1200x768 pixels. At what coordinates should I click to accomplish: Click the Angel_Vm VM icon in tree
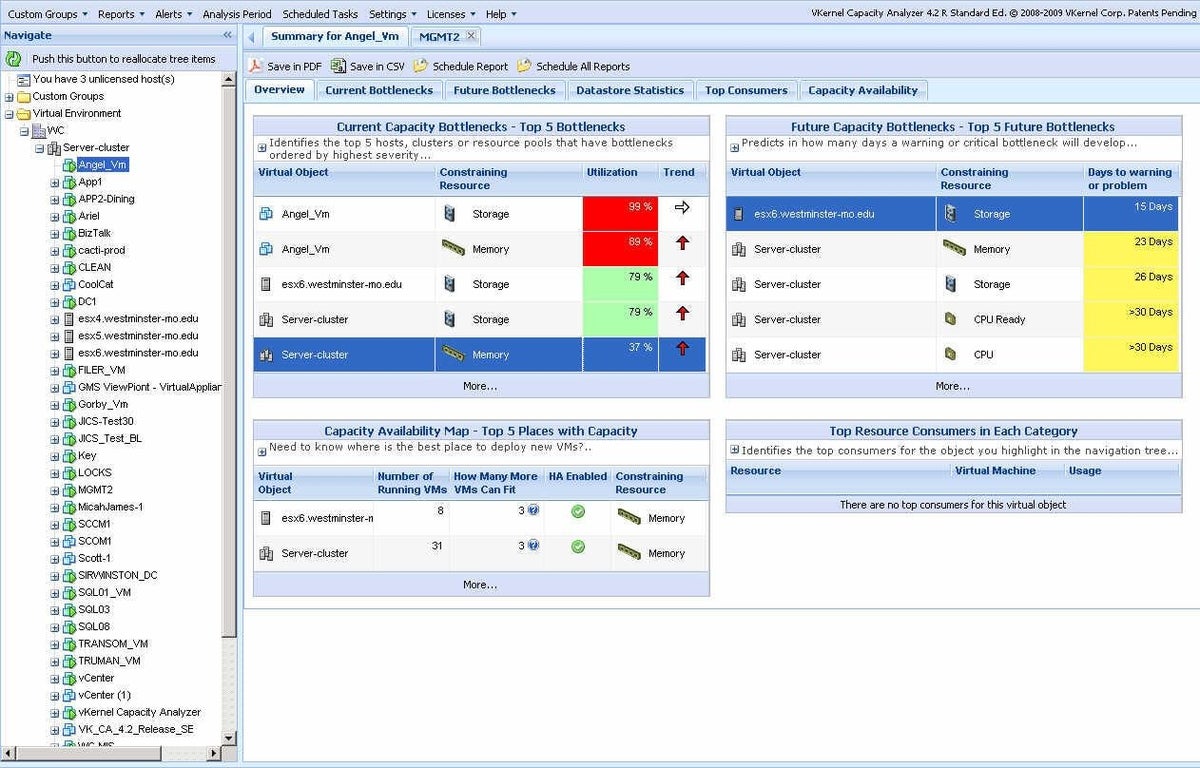[69, 165]
